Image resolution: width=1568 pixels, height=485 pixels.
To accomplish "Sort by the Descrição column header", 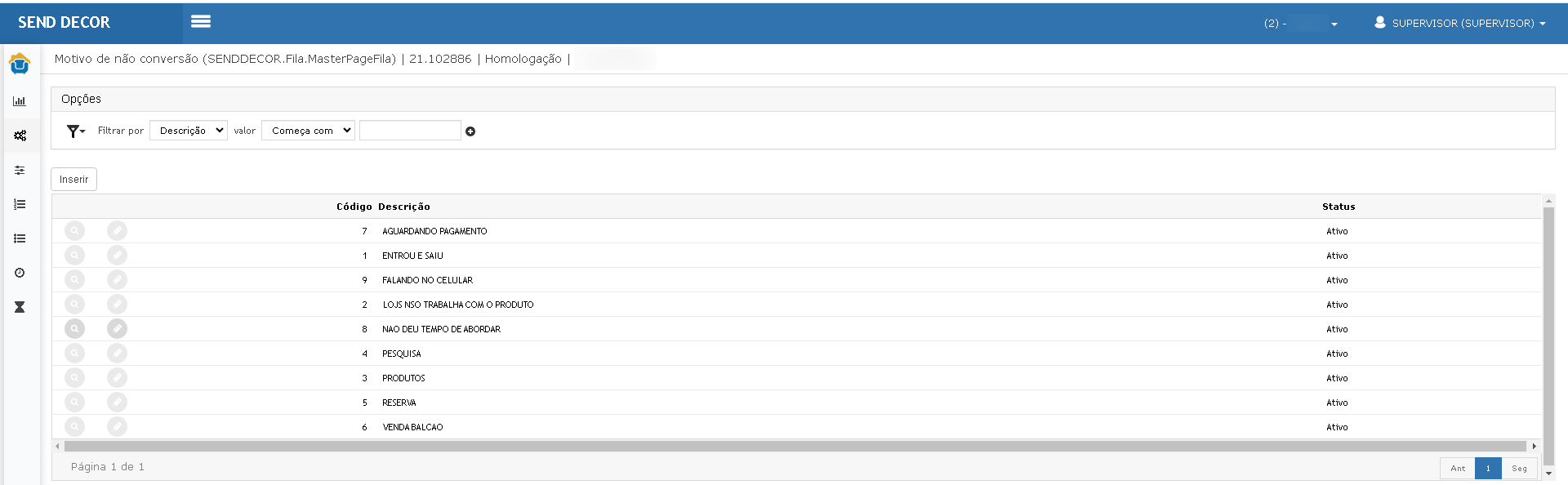I will (403, 207).
